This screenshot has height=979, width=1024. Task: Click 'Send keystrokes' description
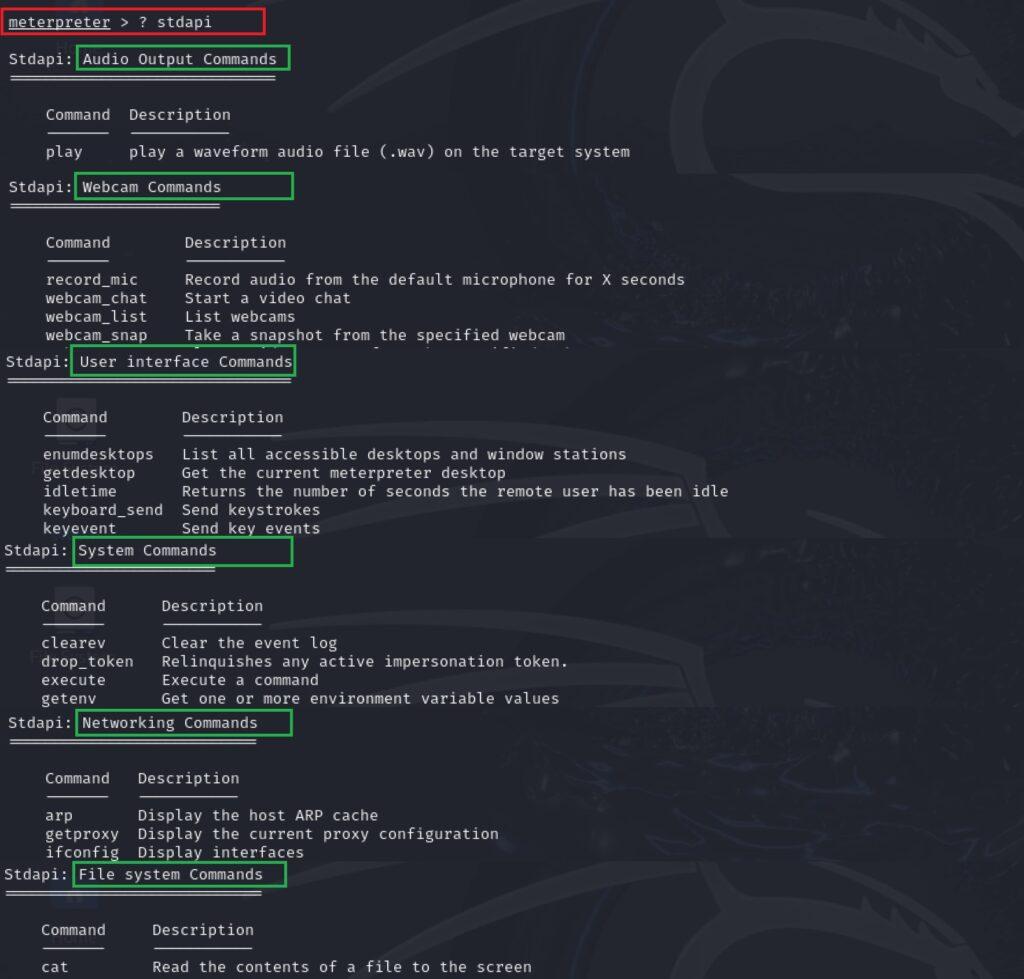251,509
